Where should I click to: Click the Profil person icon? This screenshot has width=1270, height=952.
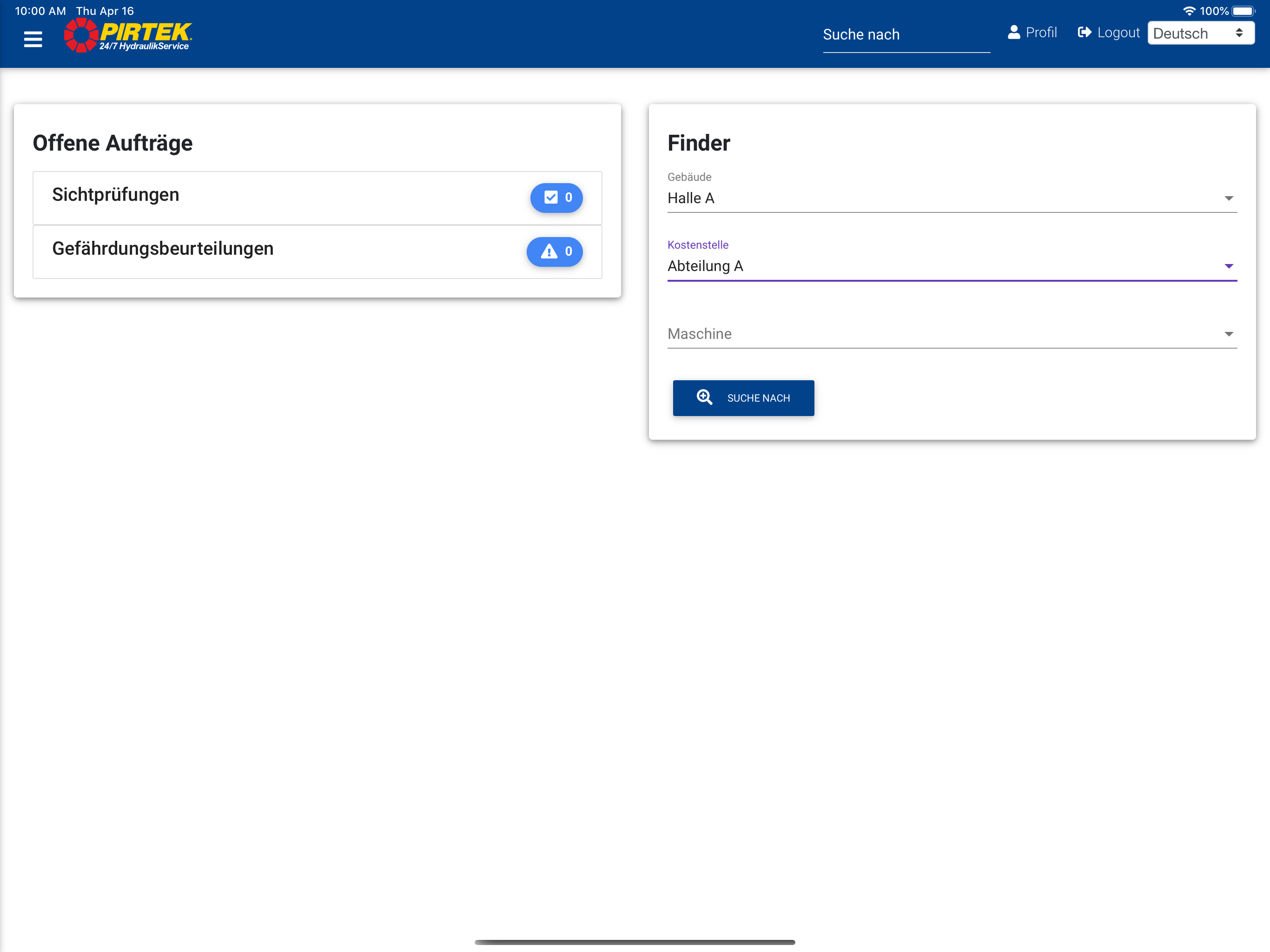click(x=1014, y=32)
